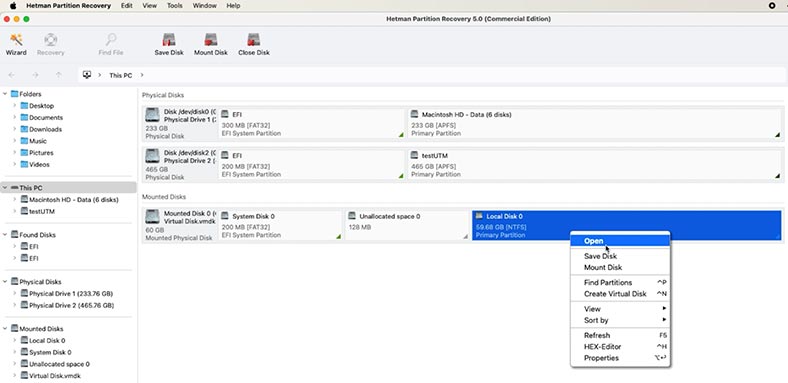Go up one level with the up arrow
Image resolution: width=788 pixels, height=383 pixels.
(x=59, y=75)
